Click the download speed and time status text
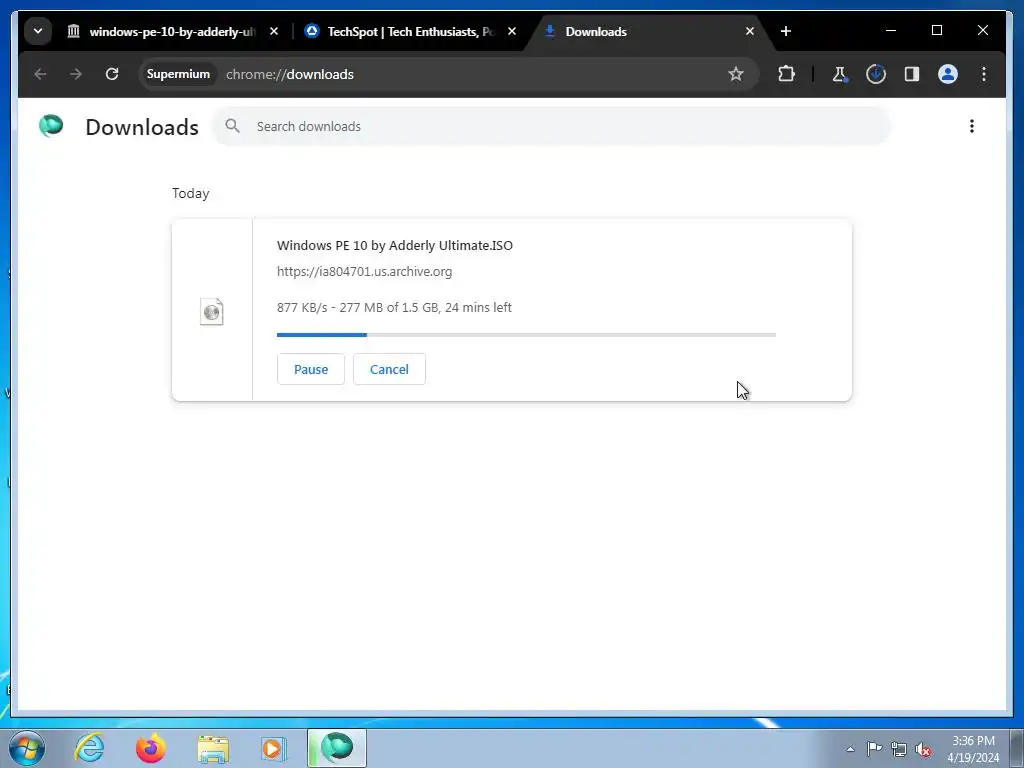This screenshot has width=1024, height=768. (x=394, y=308)
